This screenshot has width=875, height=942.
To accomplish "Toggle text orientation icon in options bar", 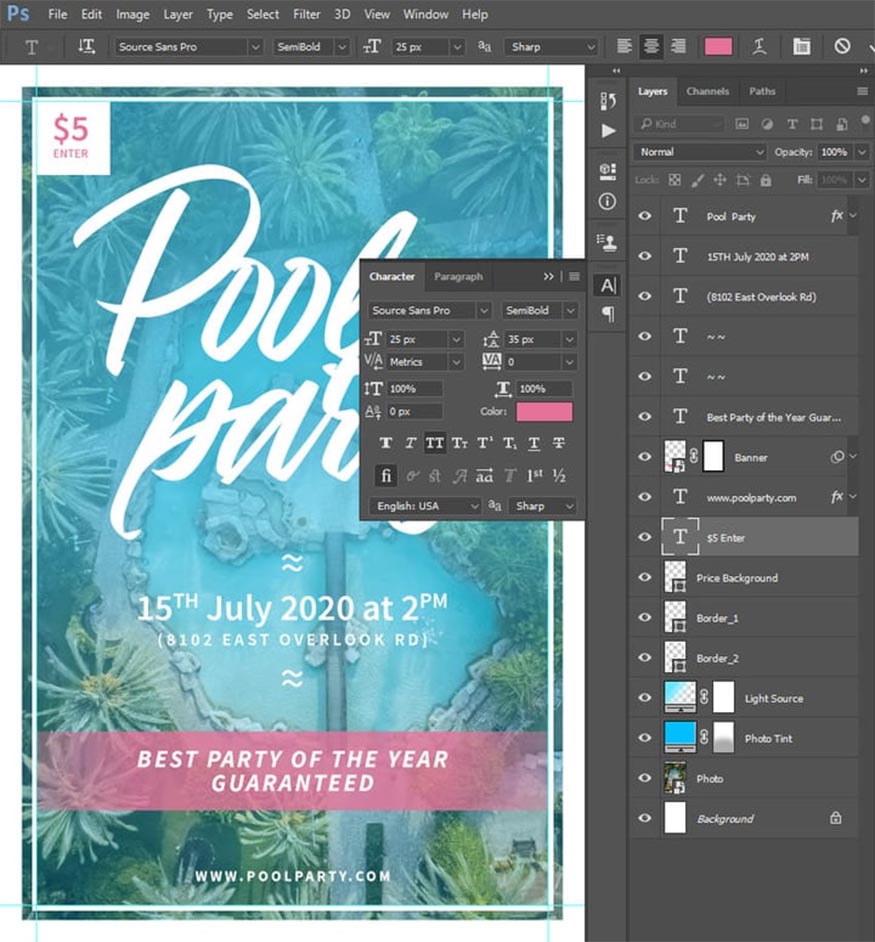I will pyautogui.click(x=87, y=46).
